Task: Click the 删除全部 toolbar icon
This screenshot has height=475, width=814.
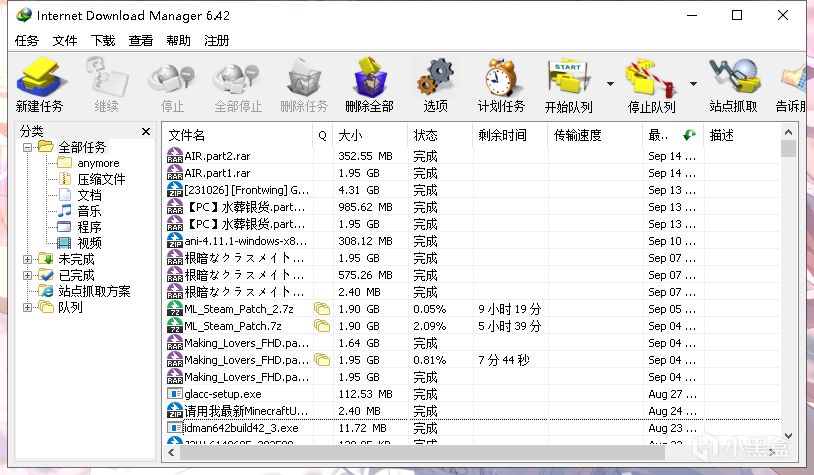Action: [370, 78]
